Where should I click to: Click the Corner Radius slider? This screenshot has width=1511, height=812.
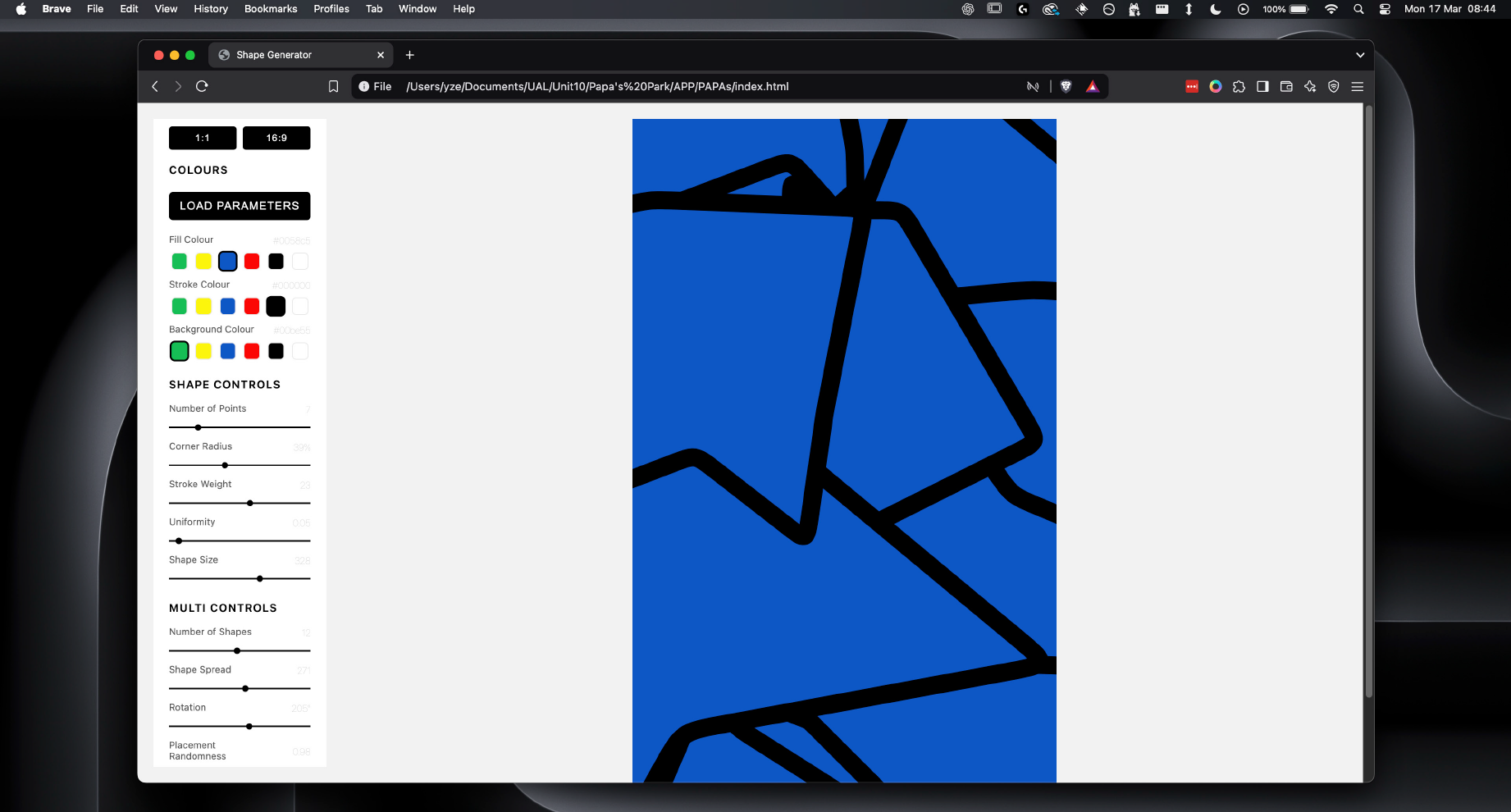tap(240, 465)
